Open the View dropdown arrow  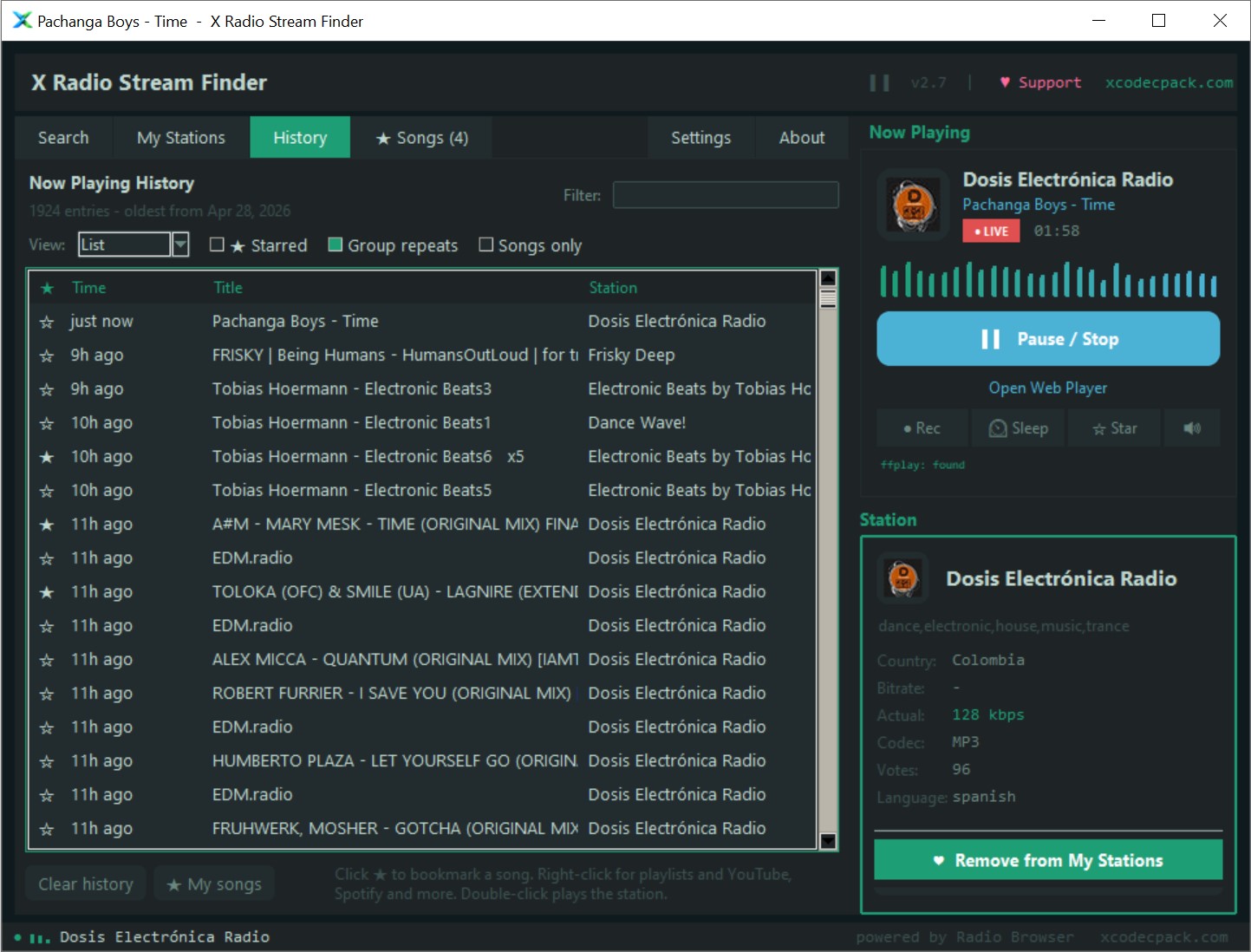tap(180, 245)
